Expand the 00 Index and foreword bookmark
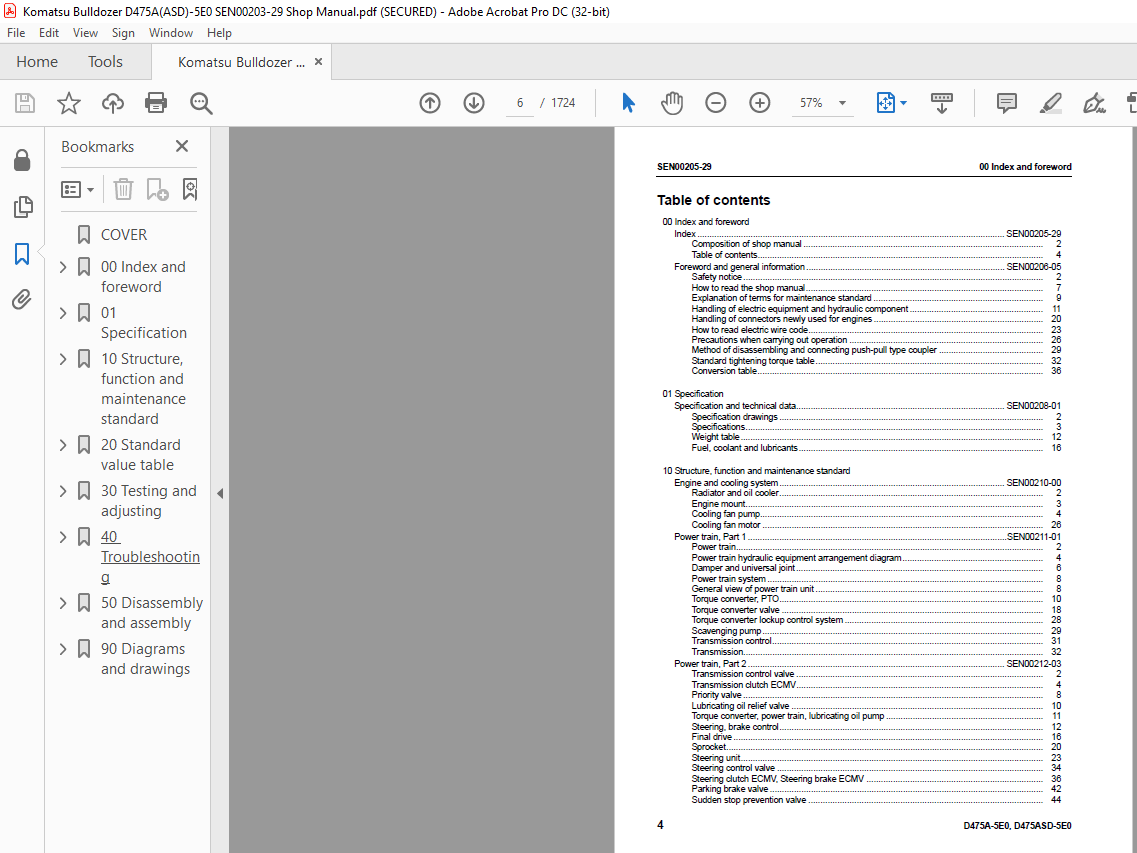The image size is (1137, 853). point(63,267)
